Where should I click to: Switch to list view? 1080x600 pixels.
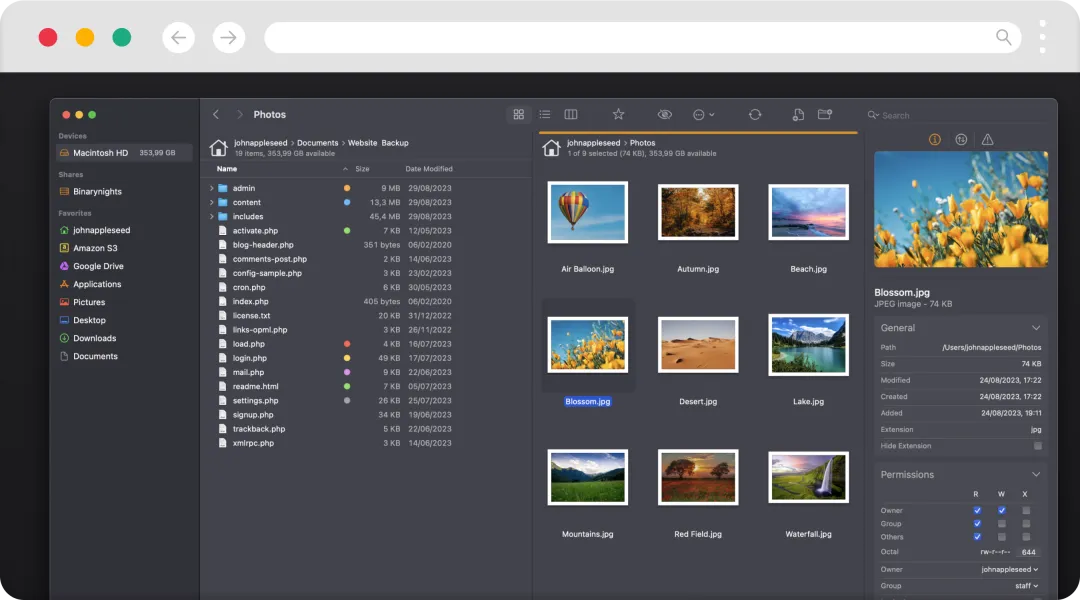[545, 114]
